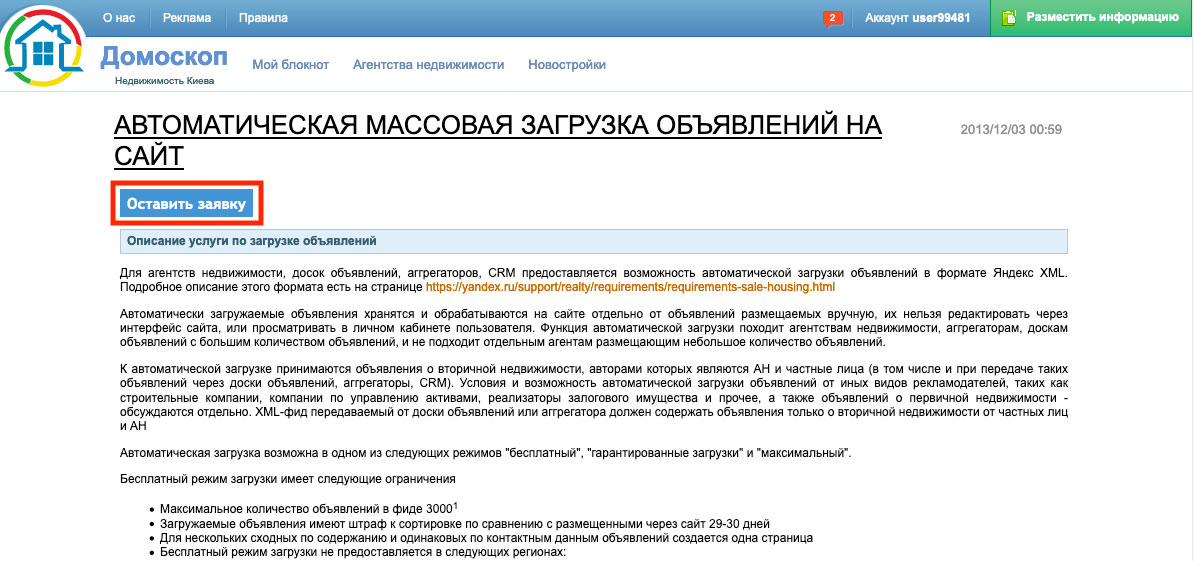Open the Реклама menu item
This screenshot has width=1194, height=561.
tap(187, 18)
